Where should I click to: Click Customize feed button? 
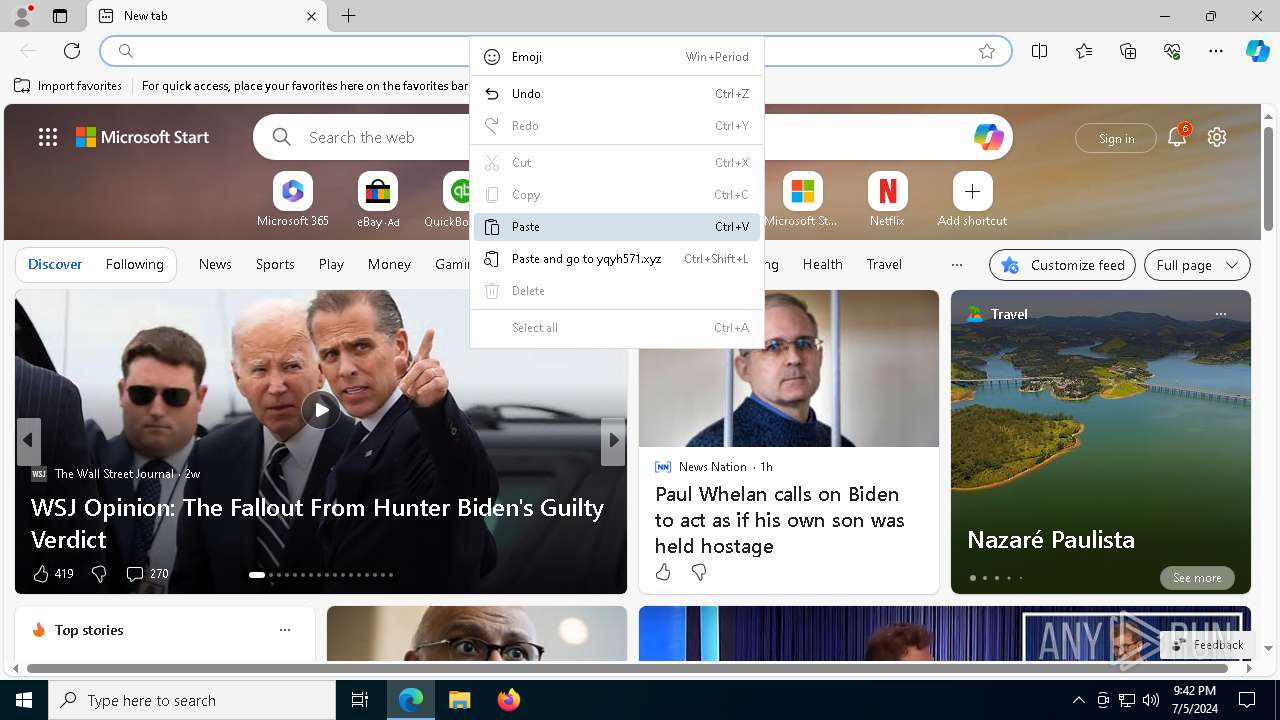click(x=1062, y=265)
